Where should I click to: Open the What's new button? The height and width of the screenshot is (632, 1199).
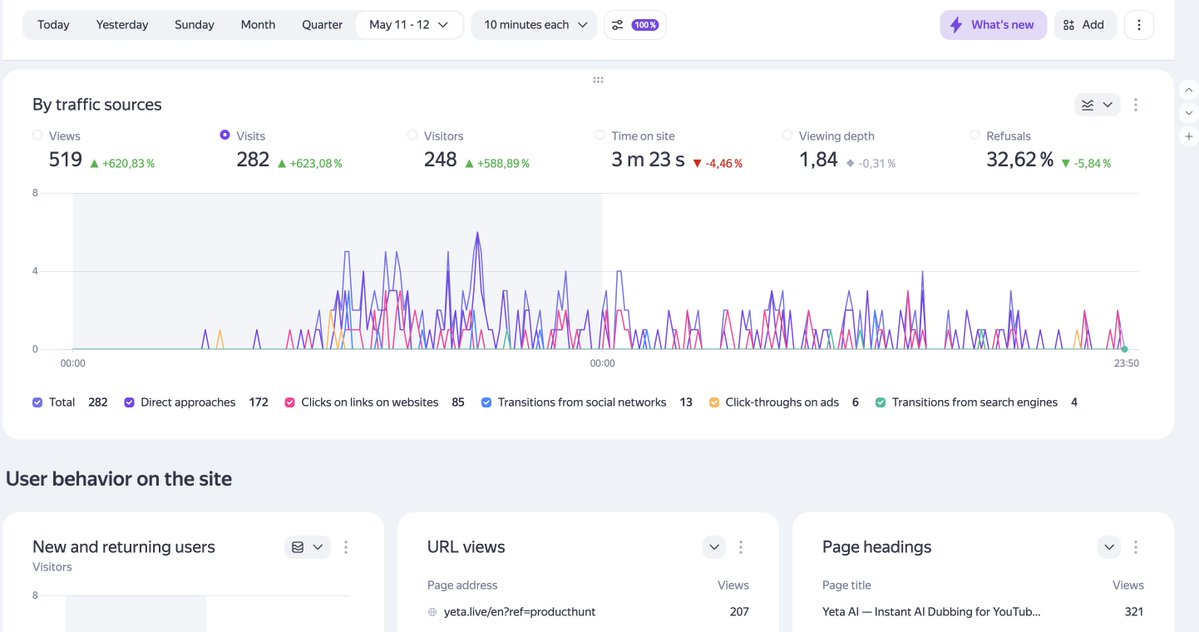993,24
